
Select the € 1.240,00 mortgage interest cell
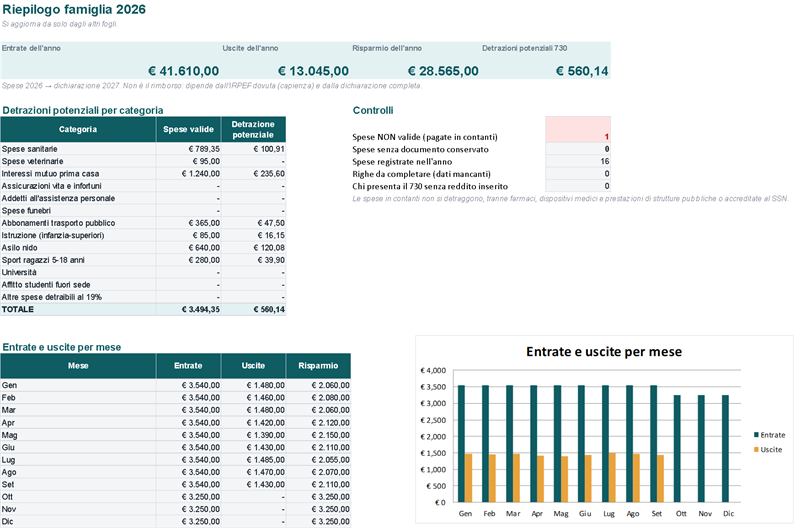click(x=188, y=173)
